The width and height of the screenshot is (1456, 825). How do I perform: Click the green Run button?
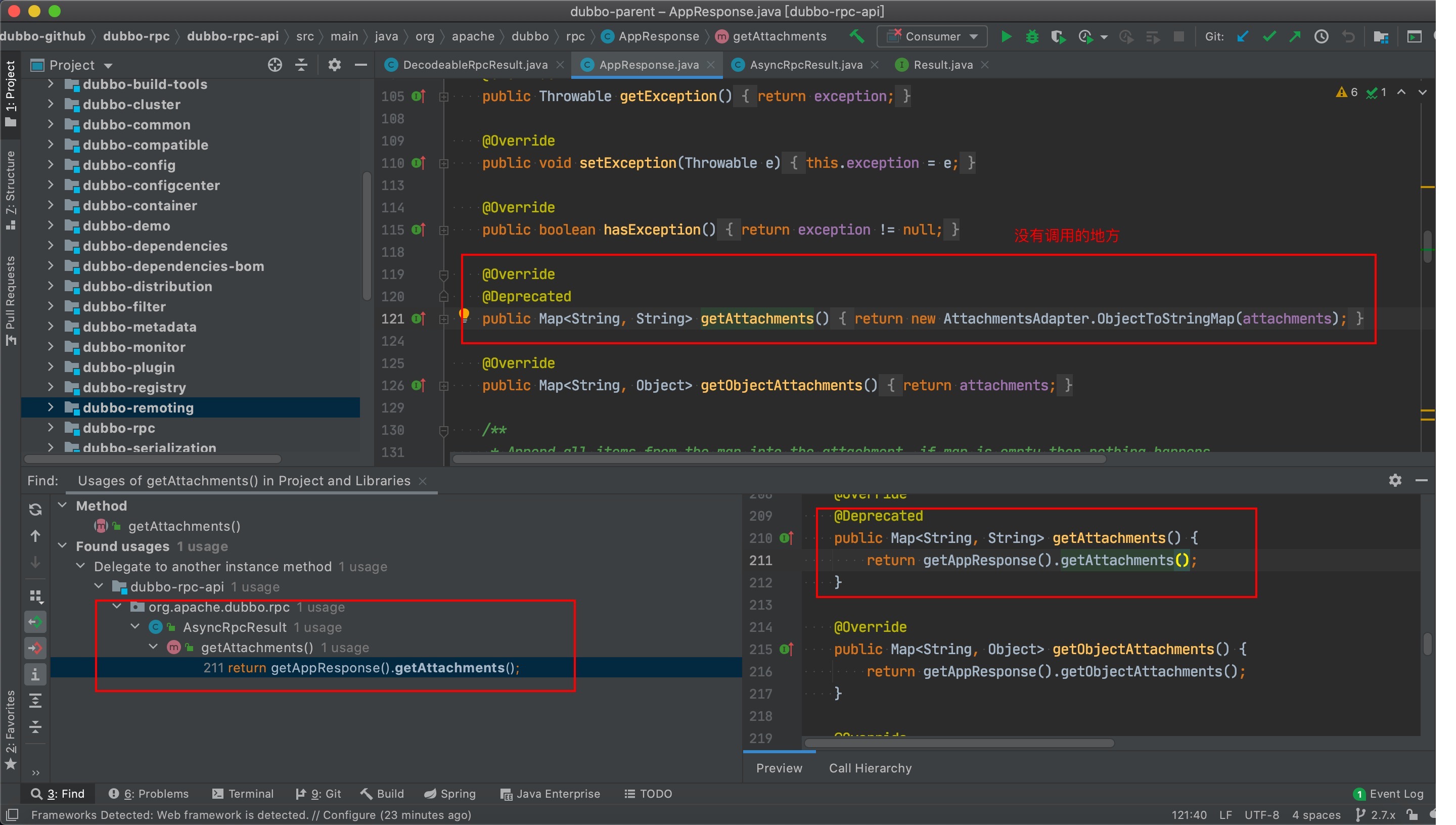pos(1006,37)
